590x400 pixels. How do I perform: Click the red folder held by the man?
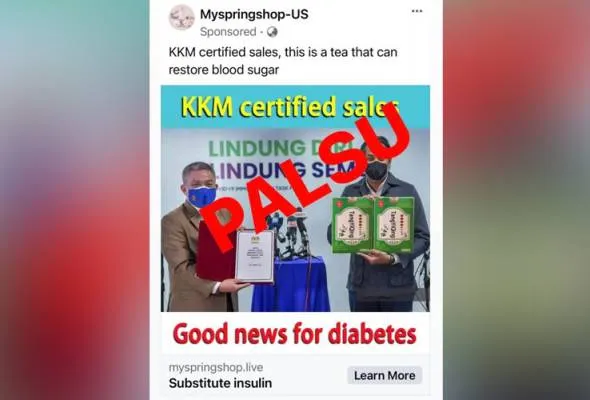(x=215, y=251)
